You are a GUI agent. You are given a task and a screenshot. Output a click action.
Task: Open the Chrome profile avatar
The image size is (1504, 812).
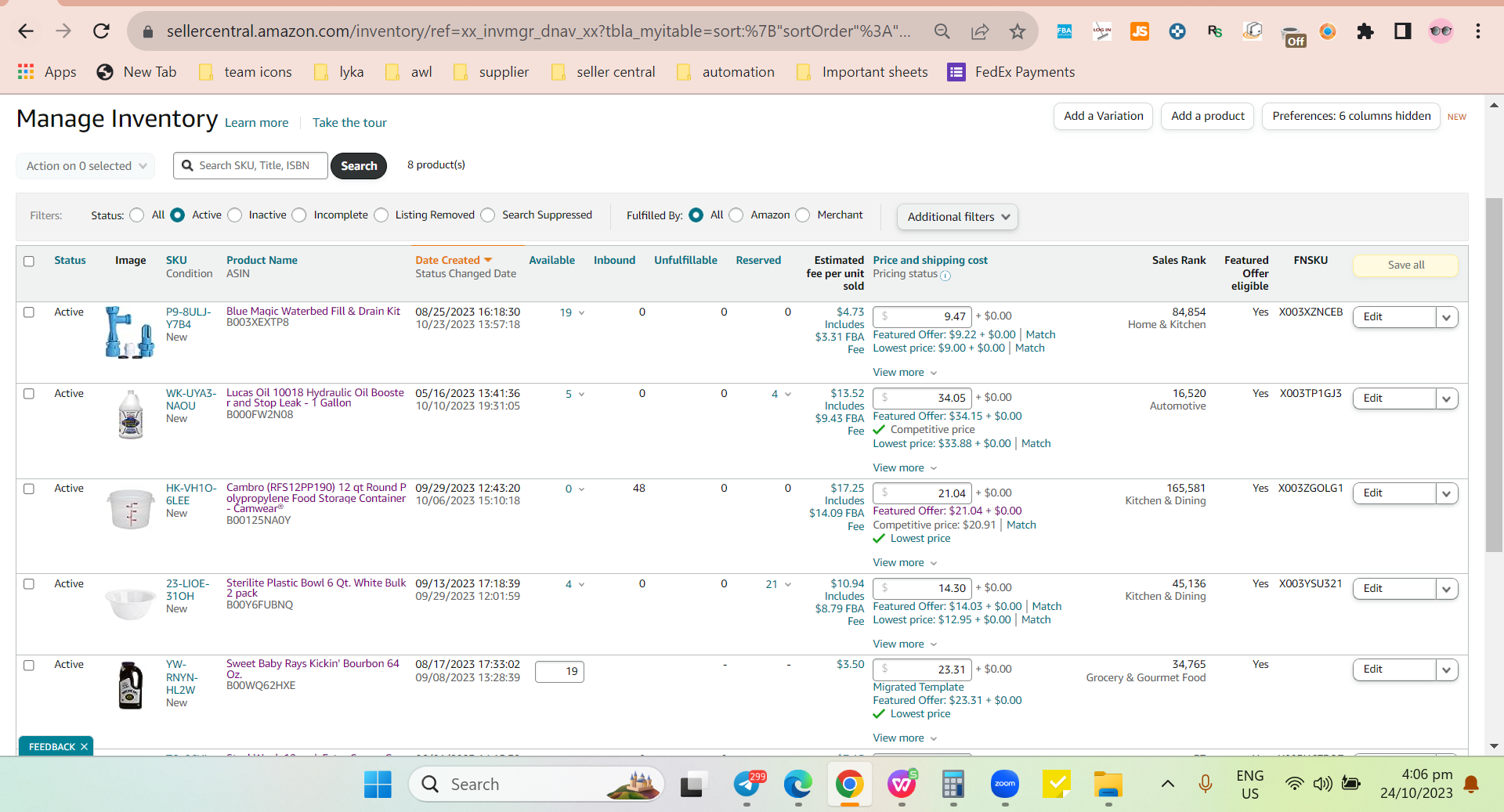[1441, 31]
